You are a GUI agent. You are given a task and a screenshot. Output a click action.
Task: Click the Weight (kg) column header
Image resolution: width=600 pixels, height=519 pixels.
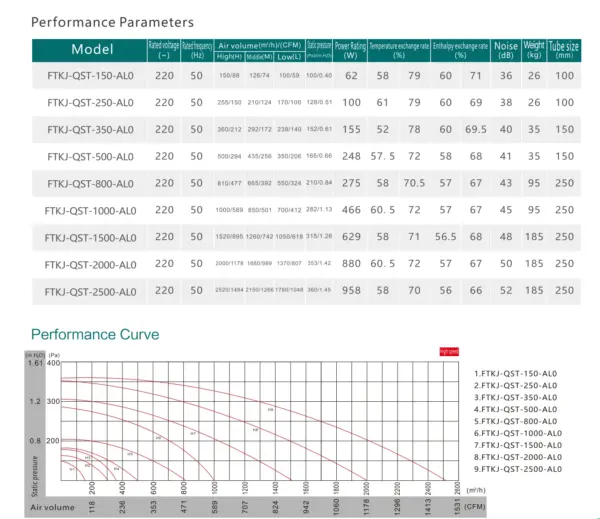(535, 50)
